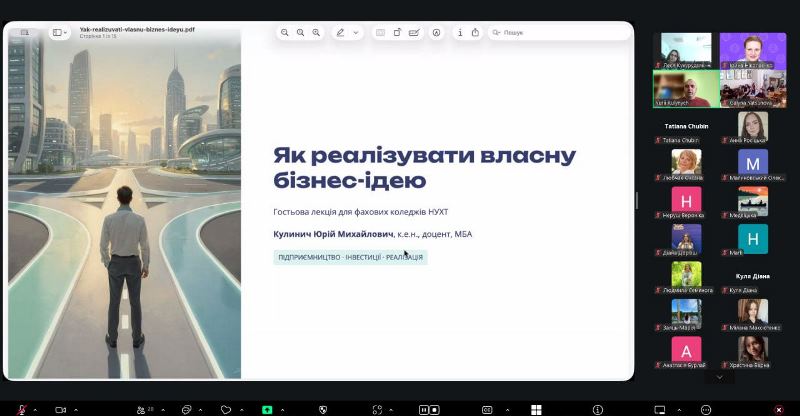This screenshot has height=416, width=800.
Task: Rotate the PDF page icon
Action: click(398, 33)
